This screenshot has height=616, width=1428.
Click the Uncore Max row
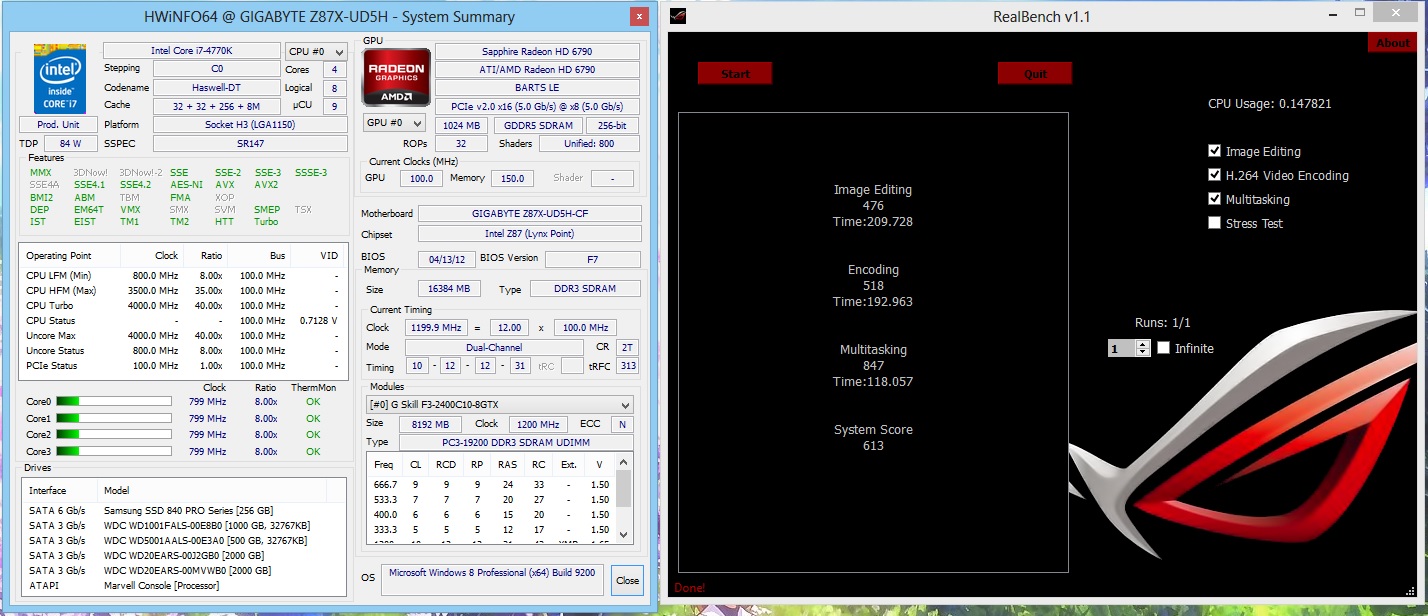click(x=183, y=335)
